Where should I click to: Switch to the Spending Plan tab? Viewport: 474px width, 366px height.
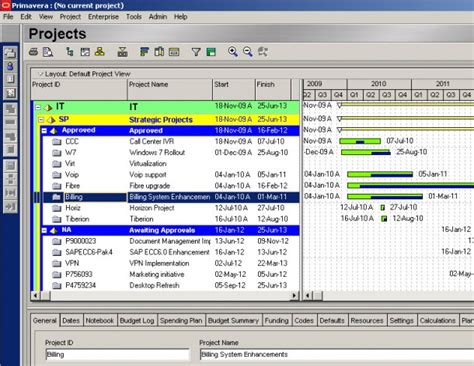(181, 321)
